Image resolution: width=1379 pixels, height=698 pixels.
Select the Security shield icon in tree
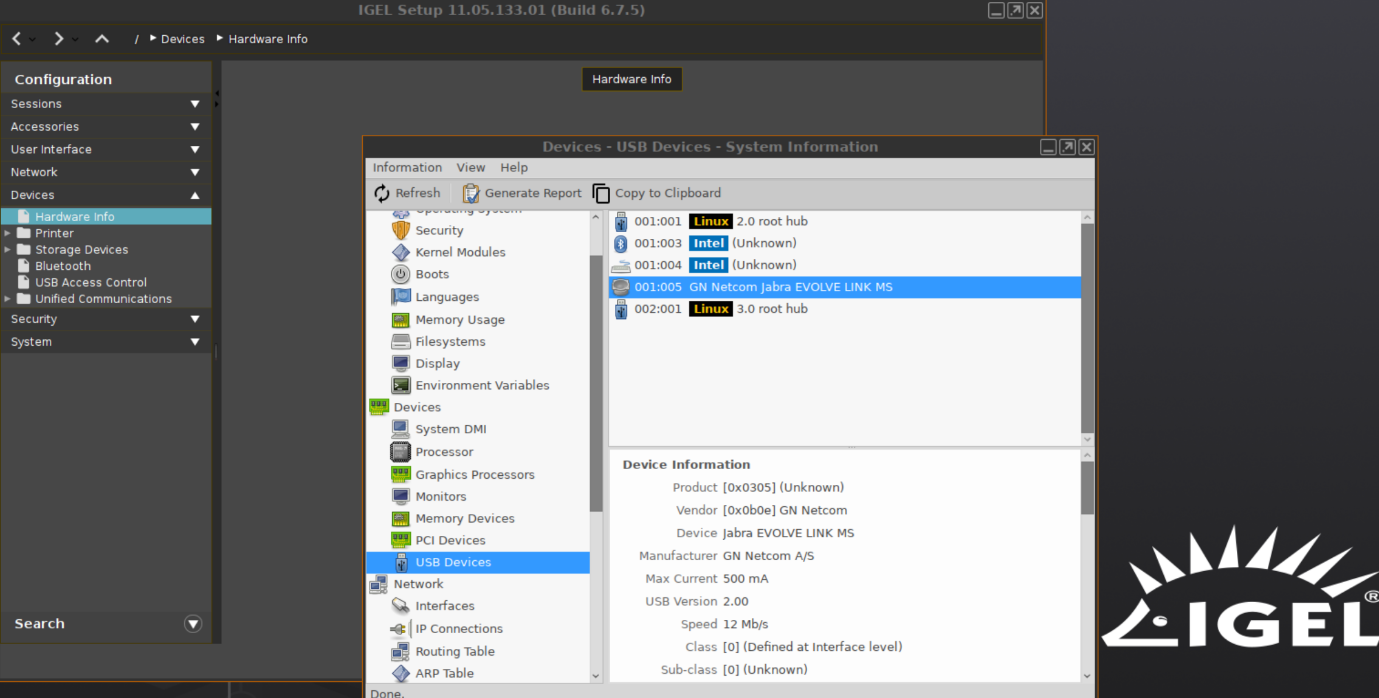click(401, 230)
